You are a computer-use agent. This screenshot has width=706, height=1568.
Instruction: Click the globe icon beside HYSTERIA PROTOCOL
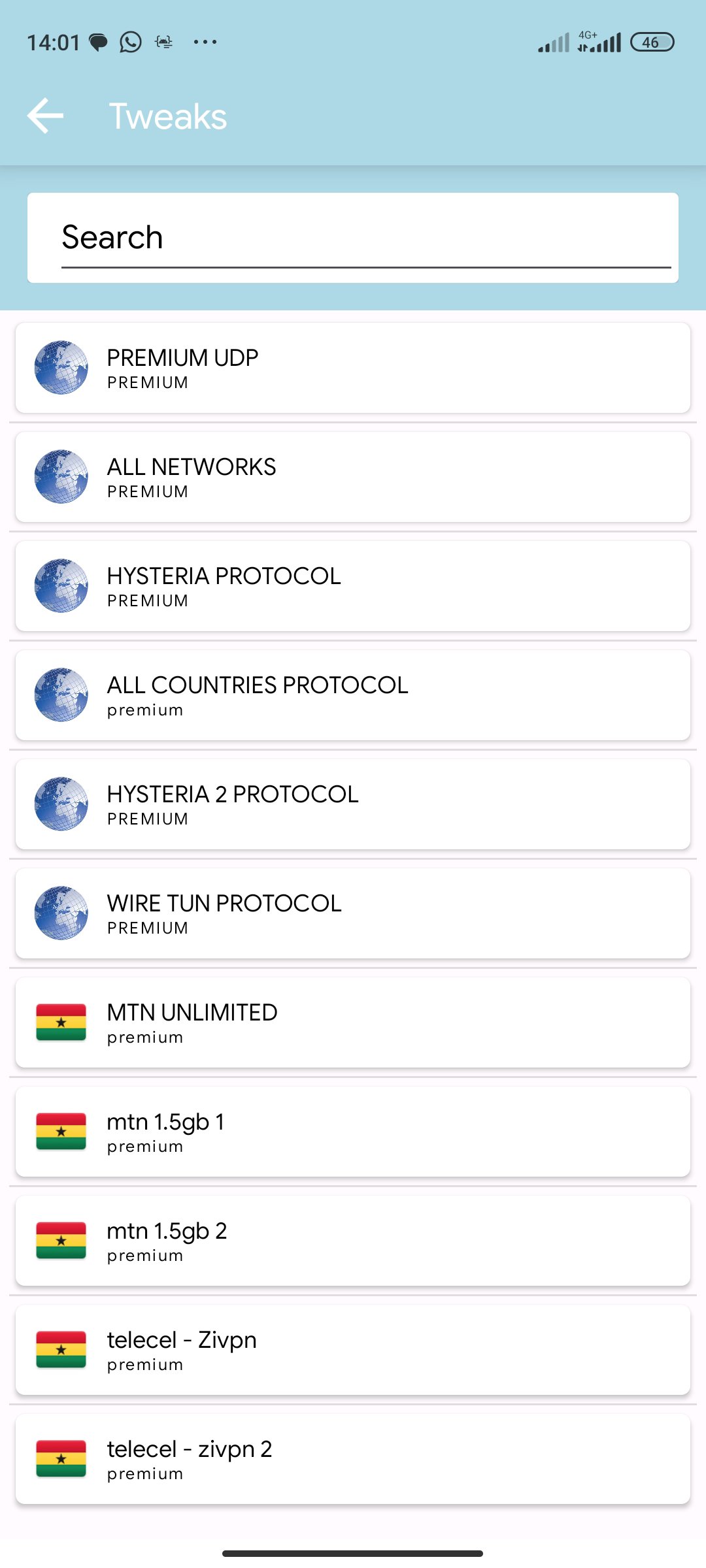tap(61, 585)
